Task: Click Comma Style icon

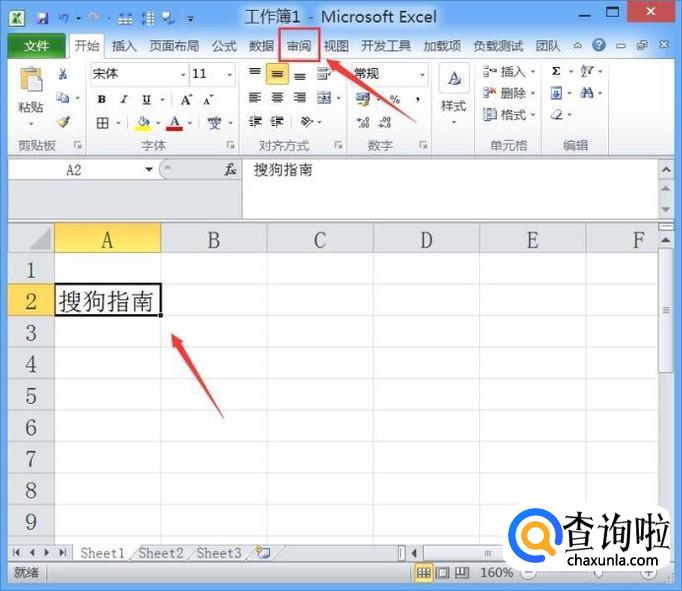Action: coord(418,100)
